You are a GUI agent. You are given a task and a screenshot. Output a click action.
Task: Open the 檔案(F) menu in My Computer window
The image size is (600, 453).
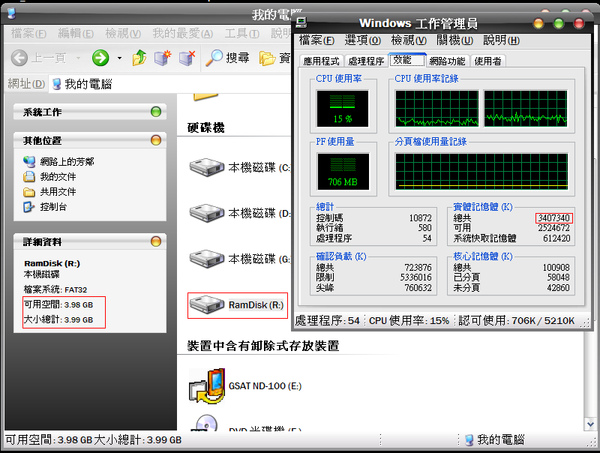click(x=29, y=34)
